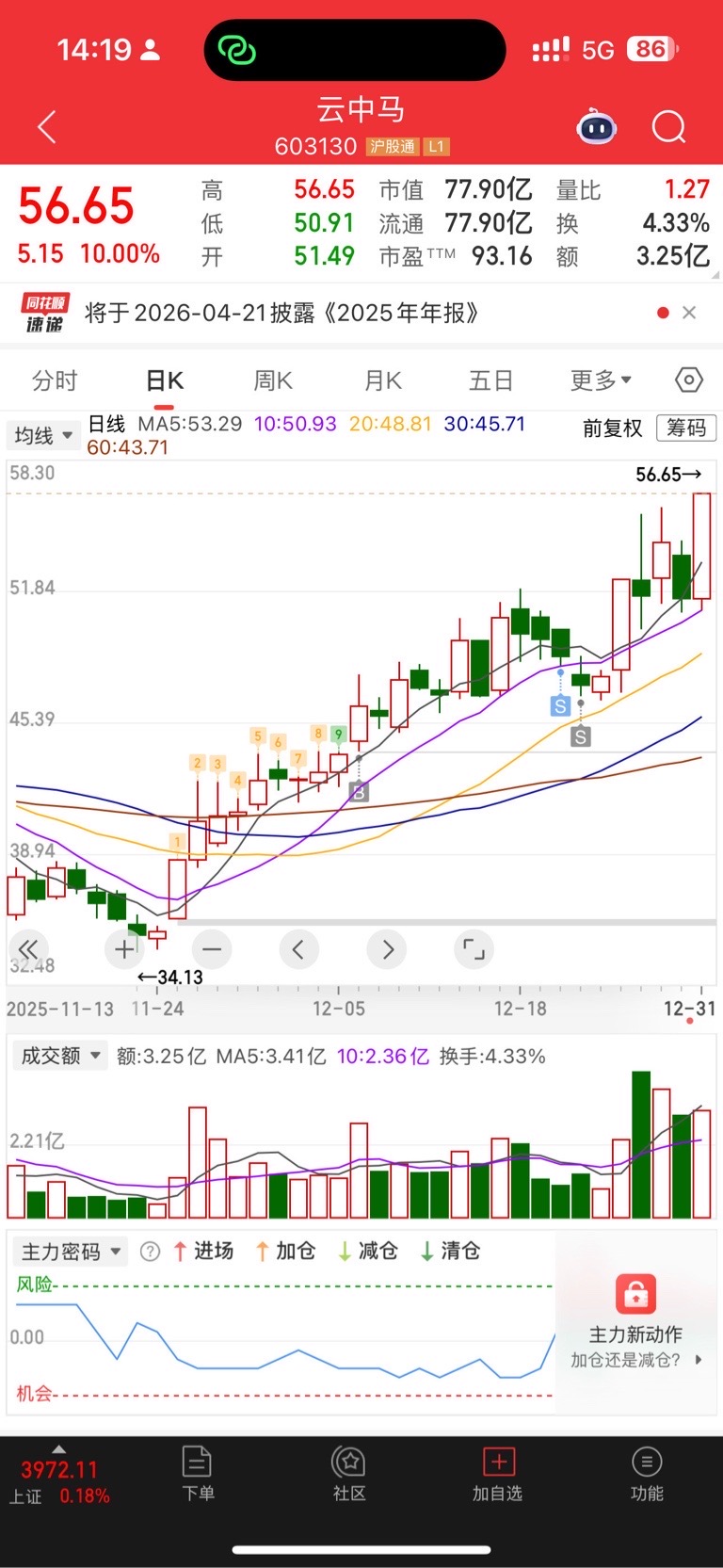Image resolution: width=723 pixels, height=1568 pixels.
Task: Tap MA5:53.29 in chart legend
Action: tap(190, 424)
